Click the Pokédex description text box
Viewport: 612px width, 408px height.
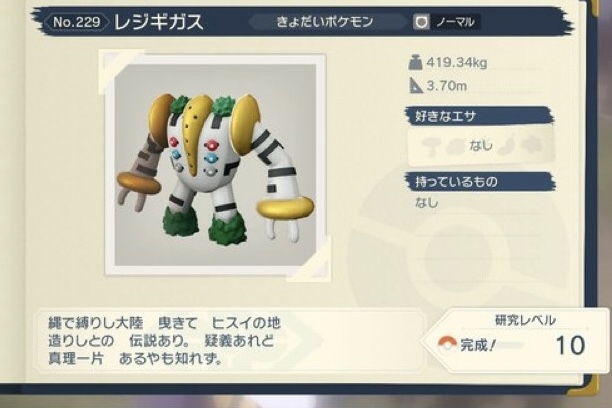pos(231,340)
